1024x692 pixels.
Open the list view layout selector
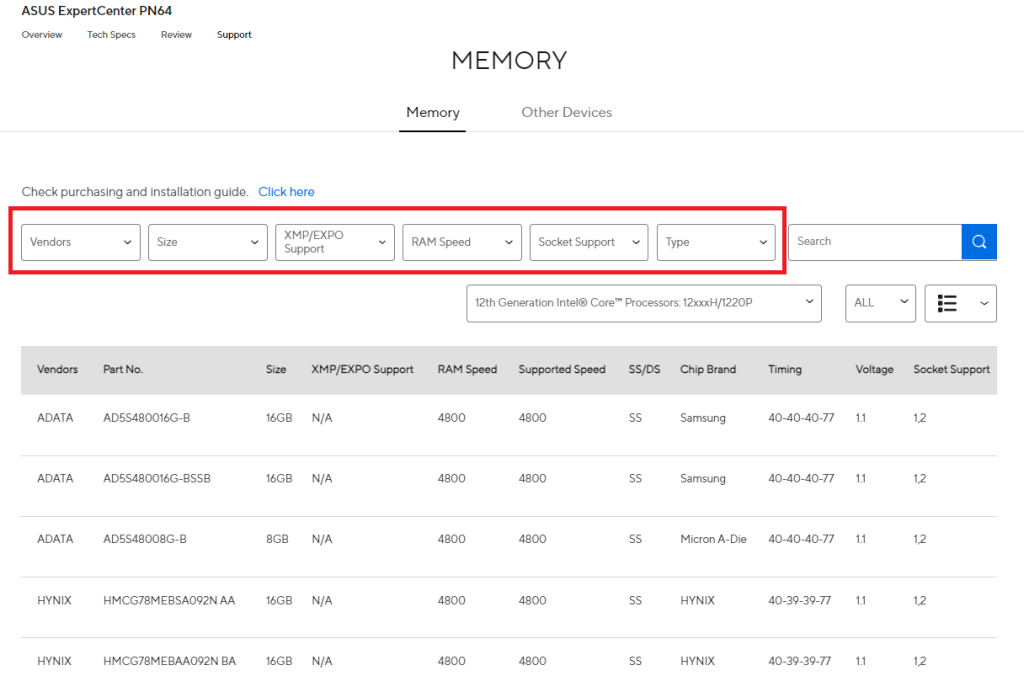pos(961,303)
